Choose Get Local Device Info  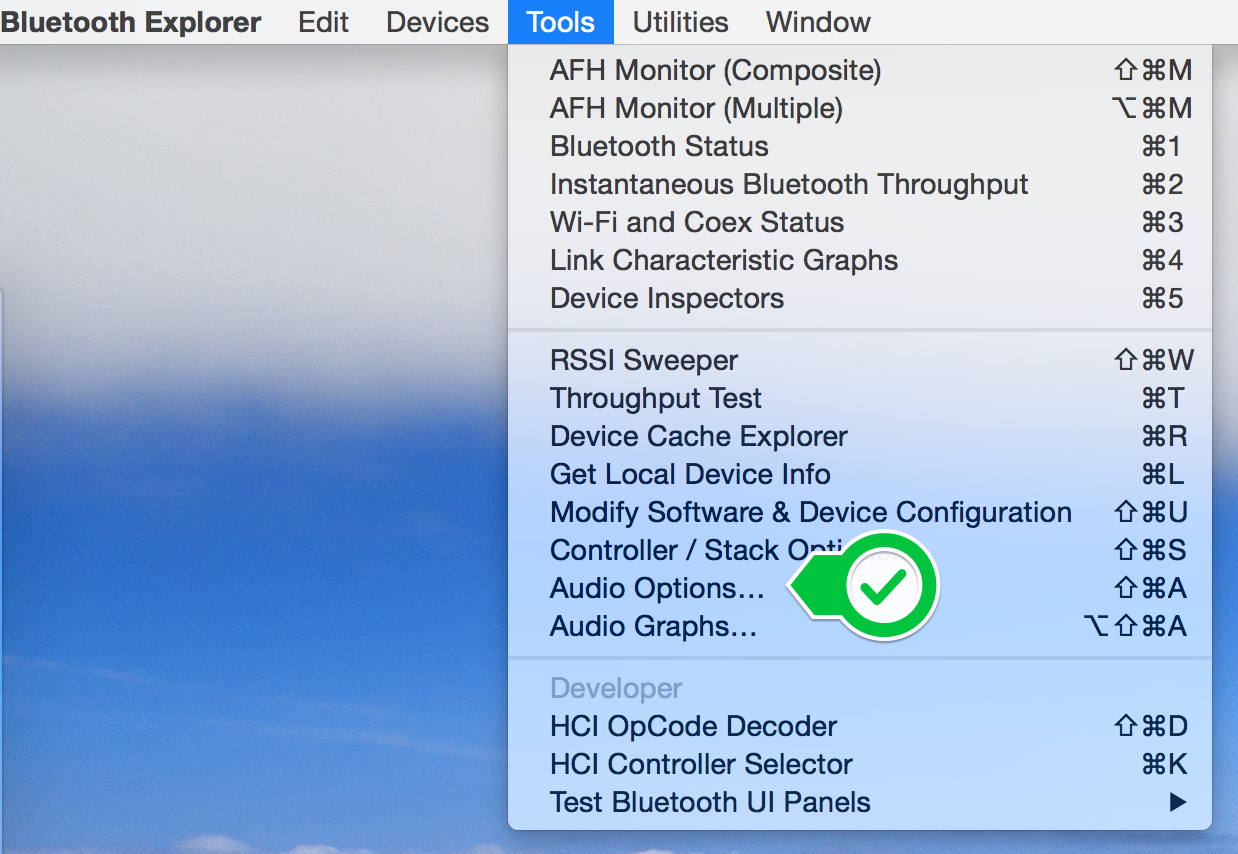pos(860,474)
